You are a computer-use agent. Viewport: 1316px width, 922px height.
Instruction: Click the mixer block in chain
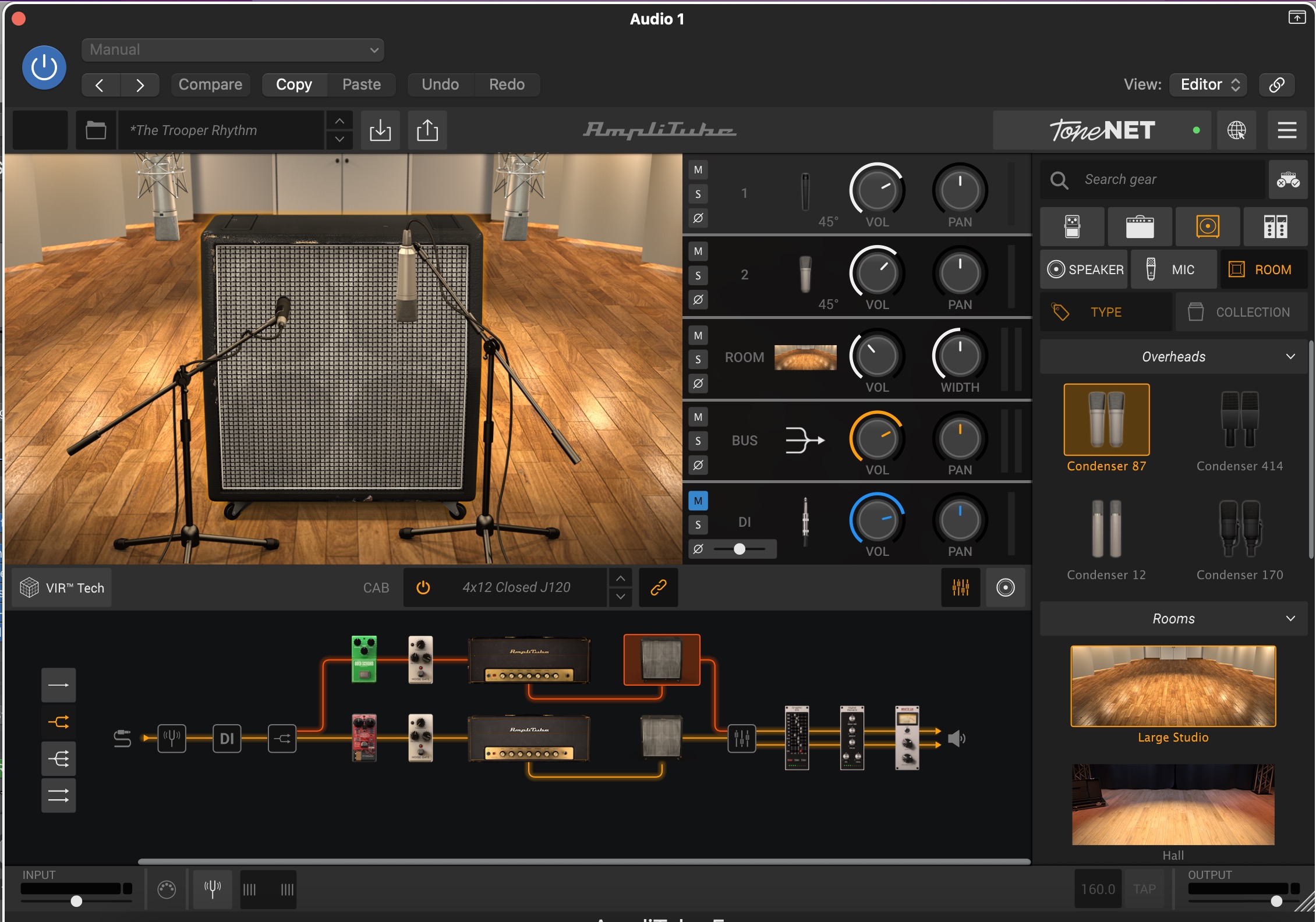coord(742,739)
